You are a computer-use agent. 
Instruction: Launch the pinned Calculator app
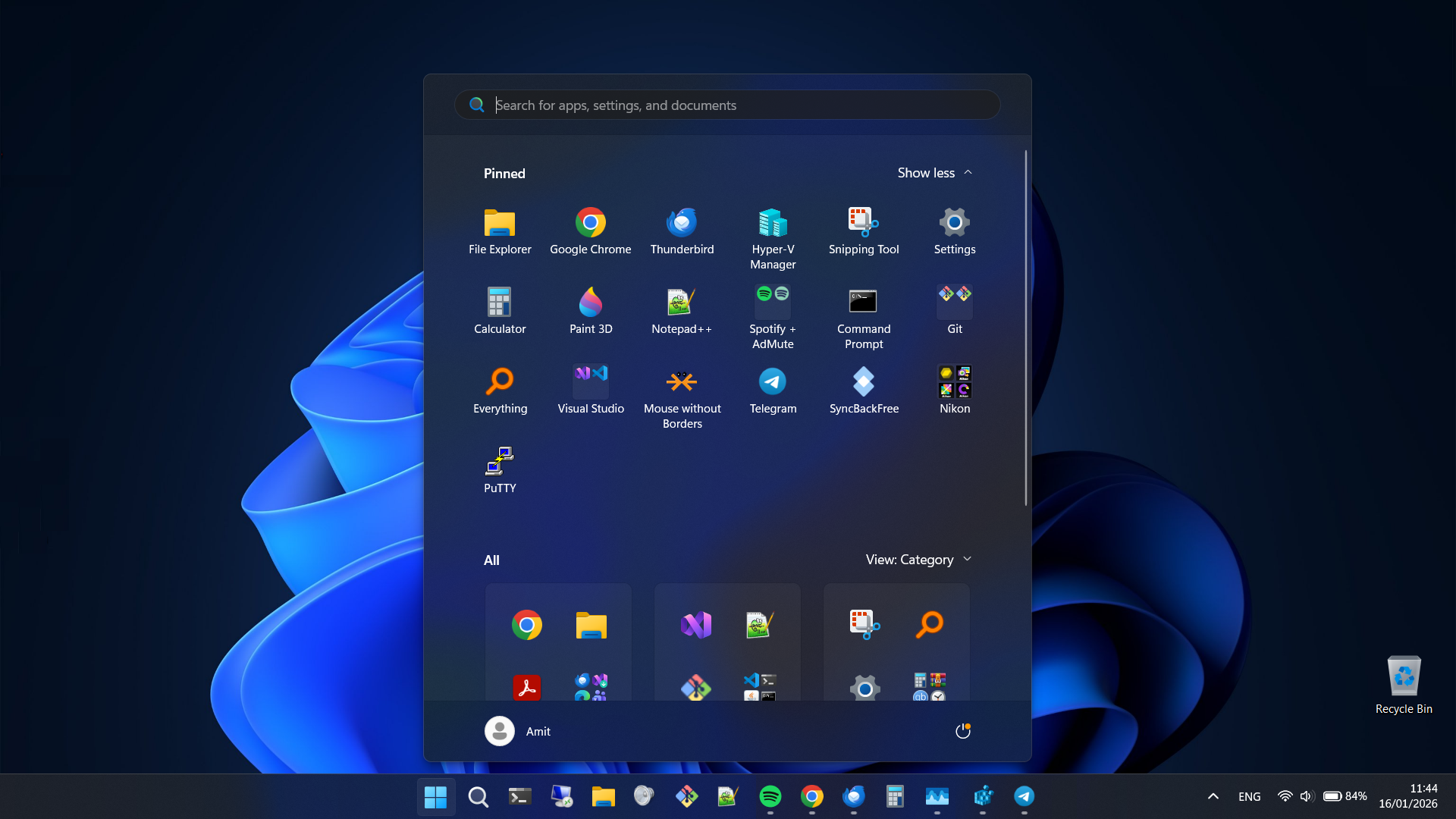[x=500, y=311]
